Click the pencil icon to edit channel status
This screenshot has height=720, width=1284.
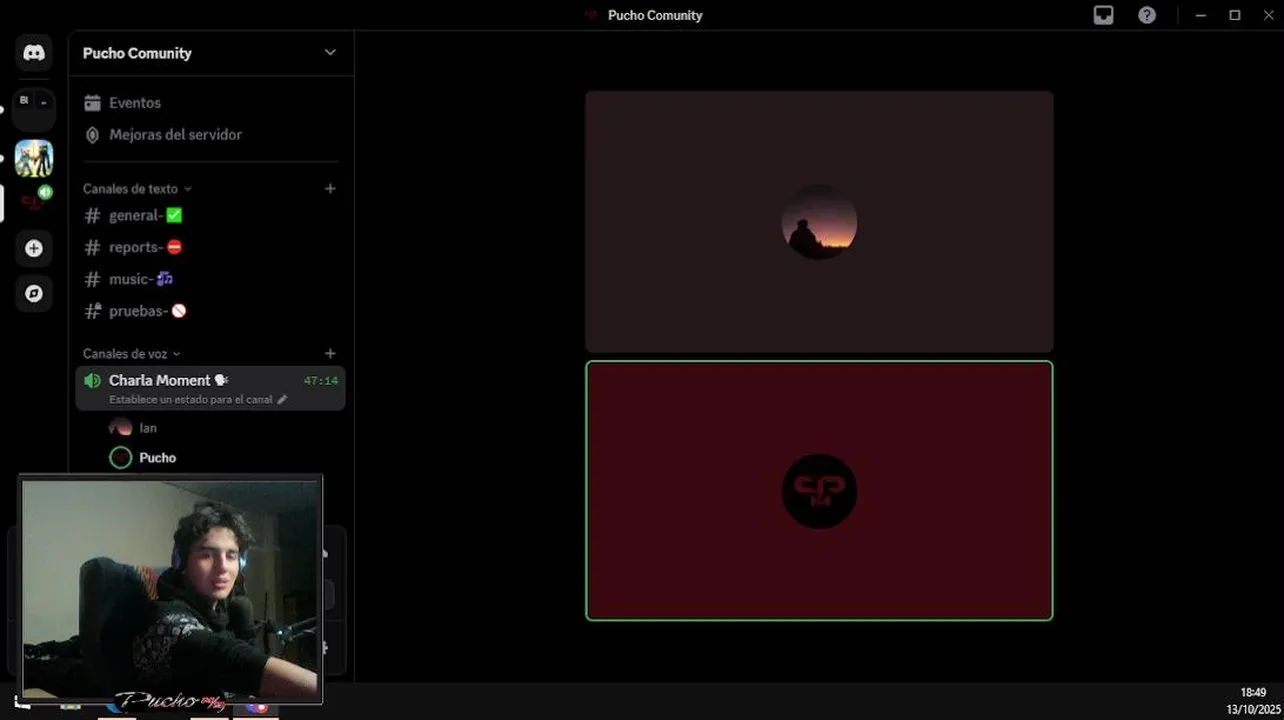282,399
